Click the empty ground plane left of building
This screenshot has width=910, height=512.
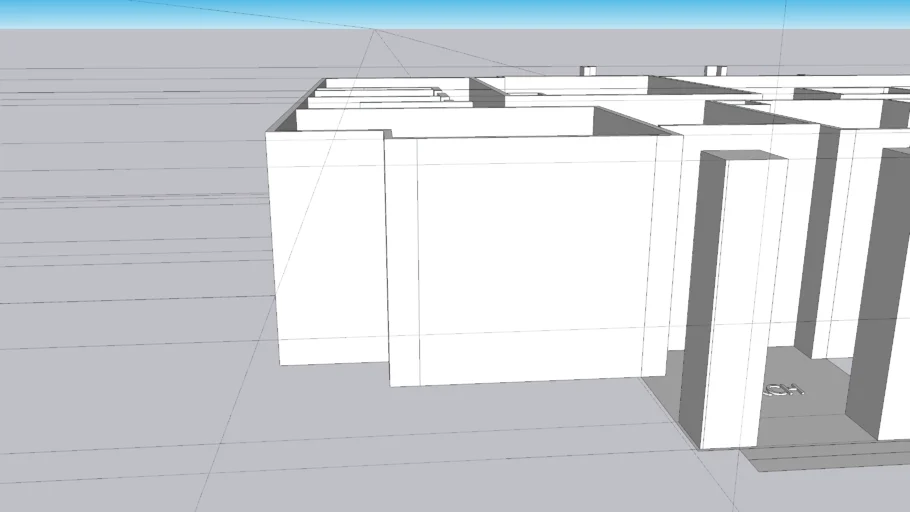pos(130,300)
